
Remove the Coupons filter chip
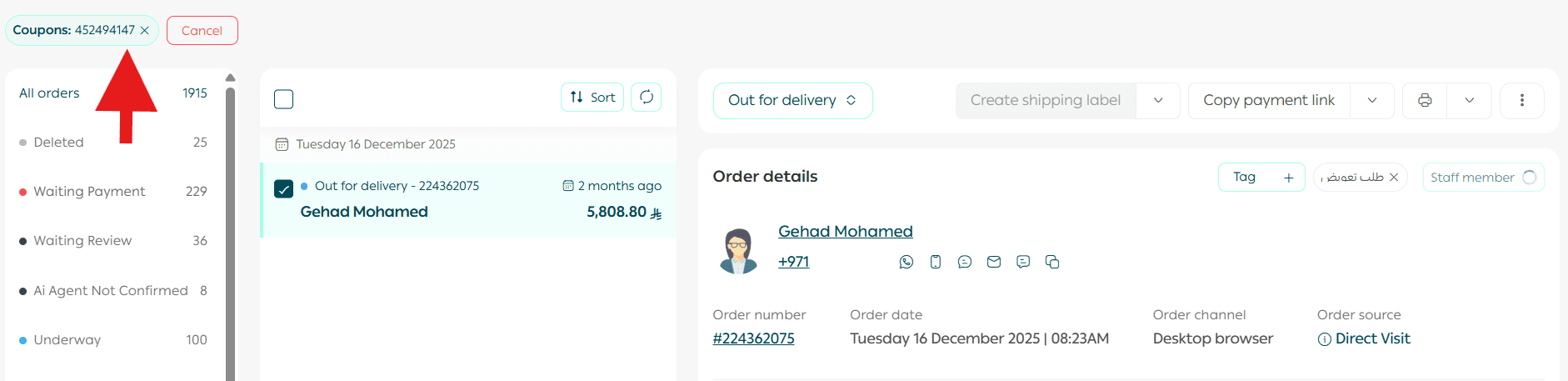click(x=145, y=31)
